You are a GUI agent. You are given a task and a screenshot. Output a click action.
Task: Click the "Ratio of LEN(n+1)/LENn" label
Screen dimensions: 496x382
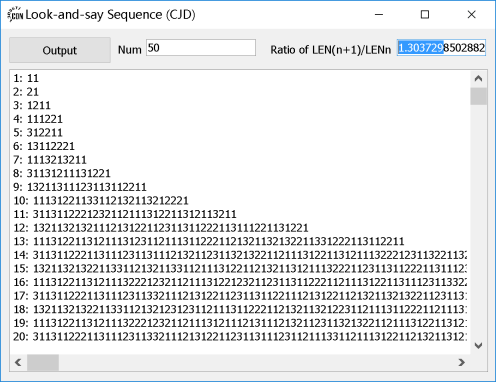331,50
